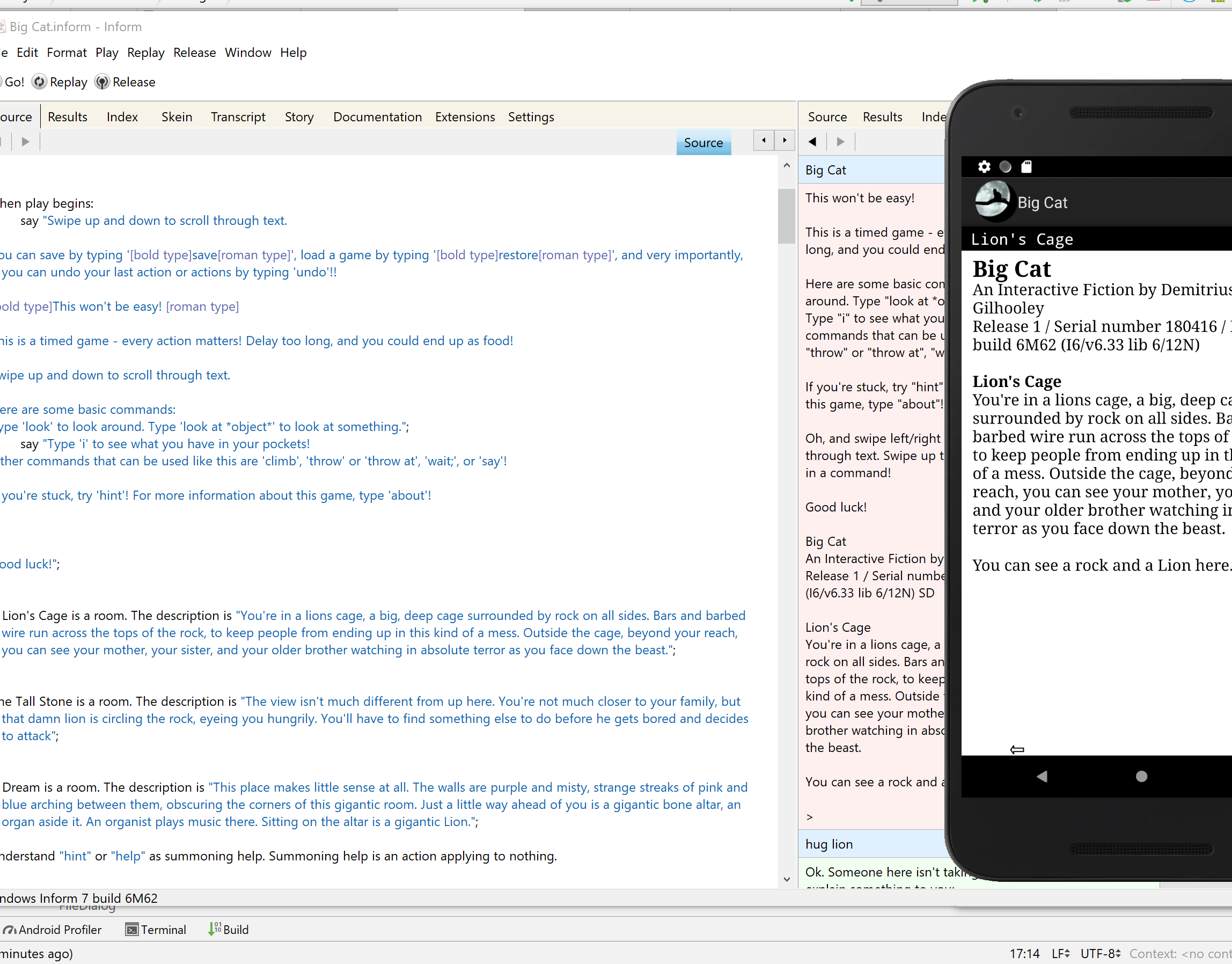Click the Release toolbar icon
This screenshot has width=1232, height=964.
point(101,82)
